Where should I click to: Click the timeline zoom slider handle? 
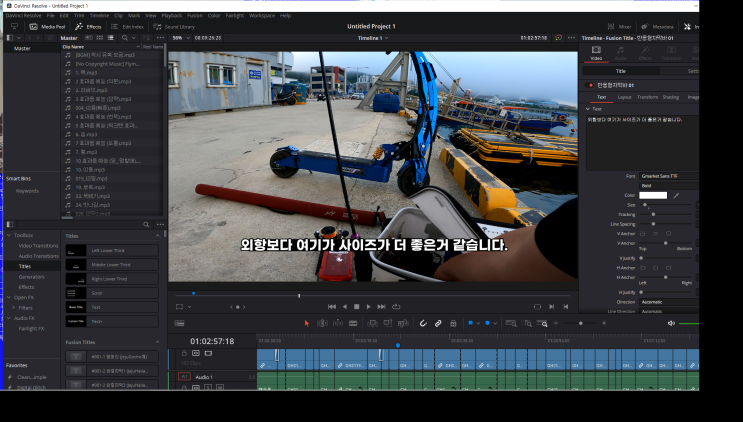click(580, 323)
